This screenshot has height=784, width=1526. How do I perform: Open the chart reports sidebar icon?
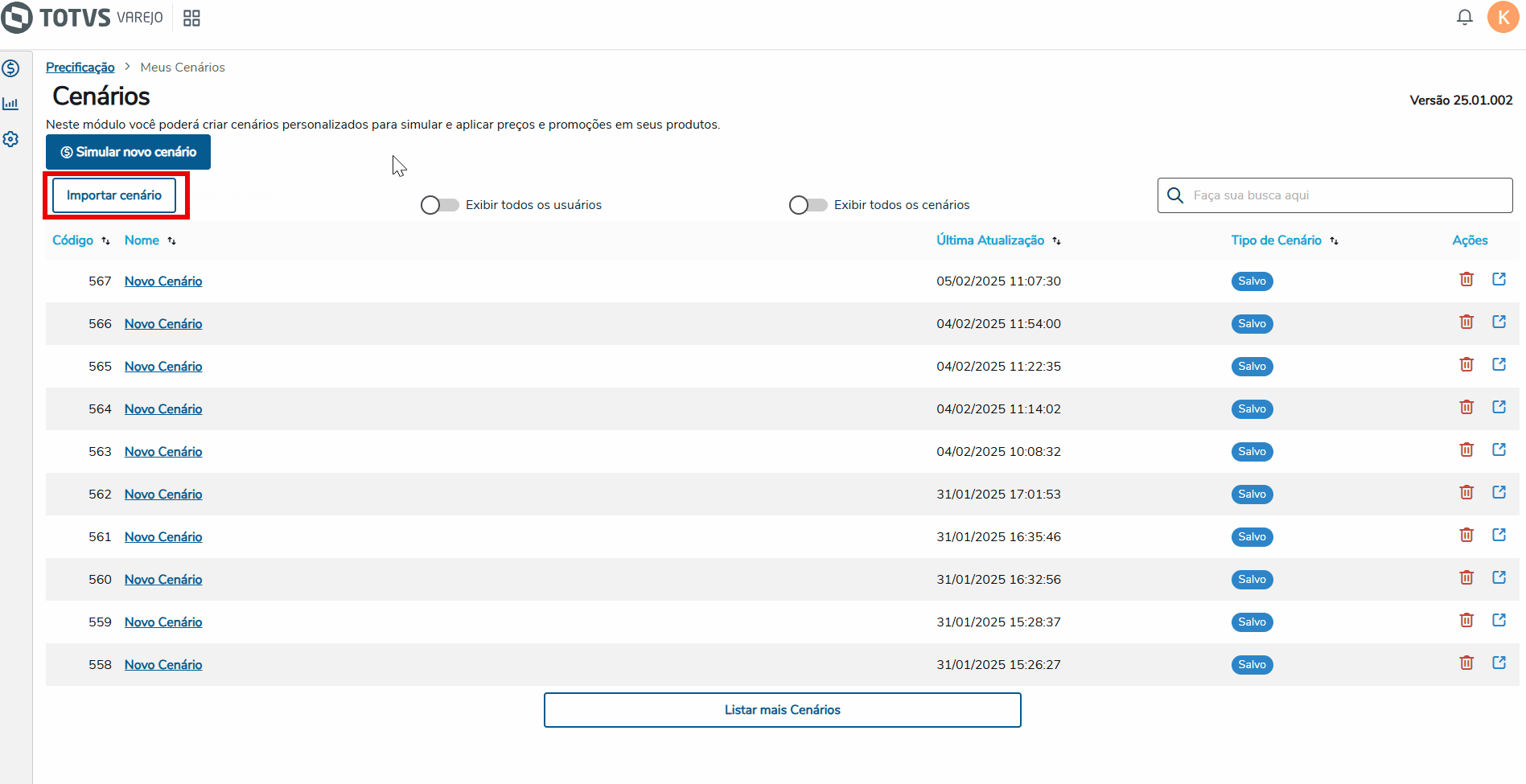point(11,104)
